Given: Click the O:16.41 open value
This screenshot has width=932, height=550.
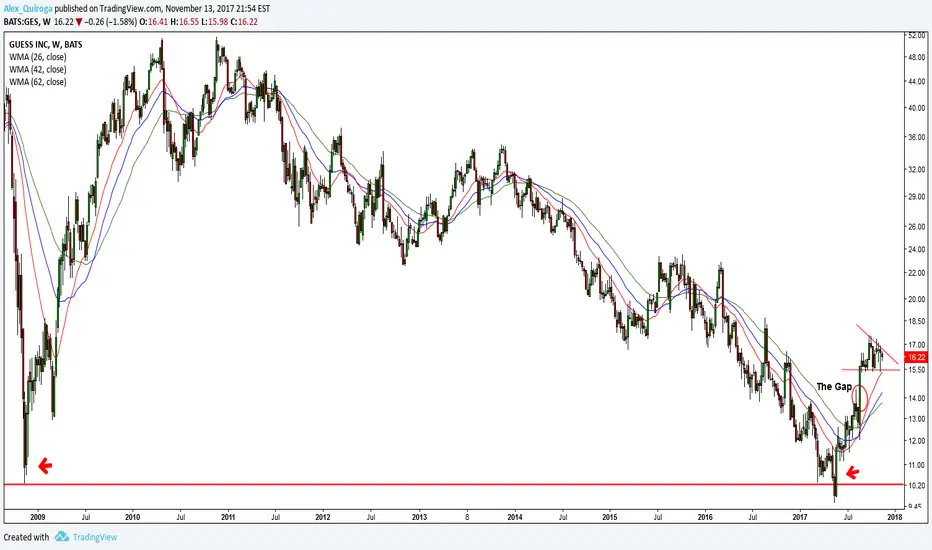Looking at the screenshot, I should click(x=153, y=21).
